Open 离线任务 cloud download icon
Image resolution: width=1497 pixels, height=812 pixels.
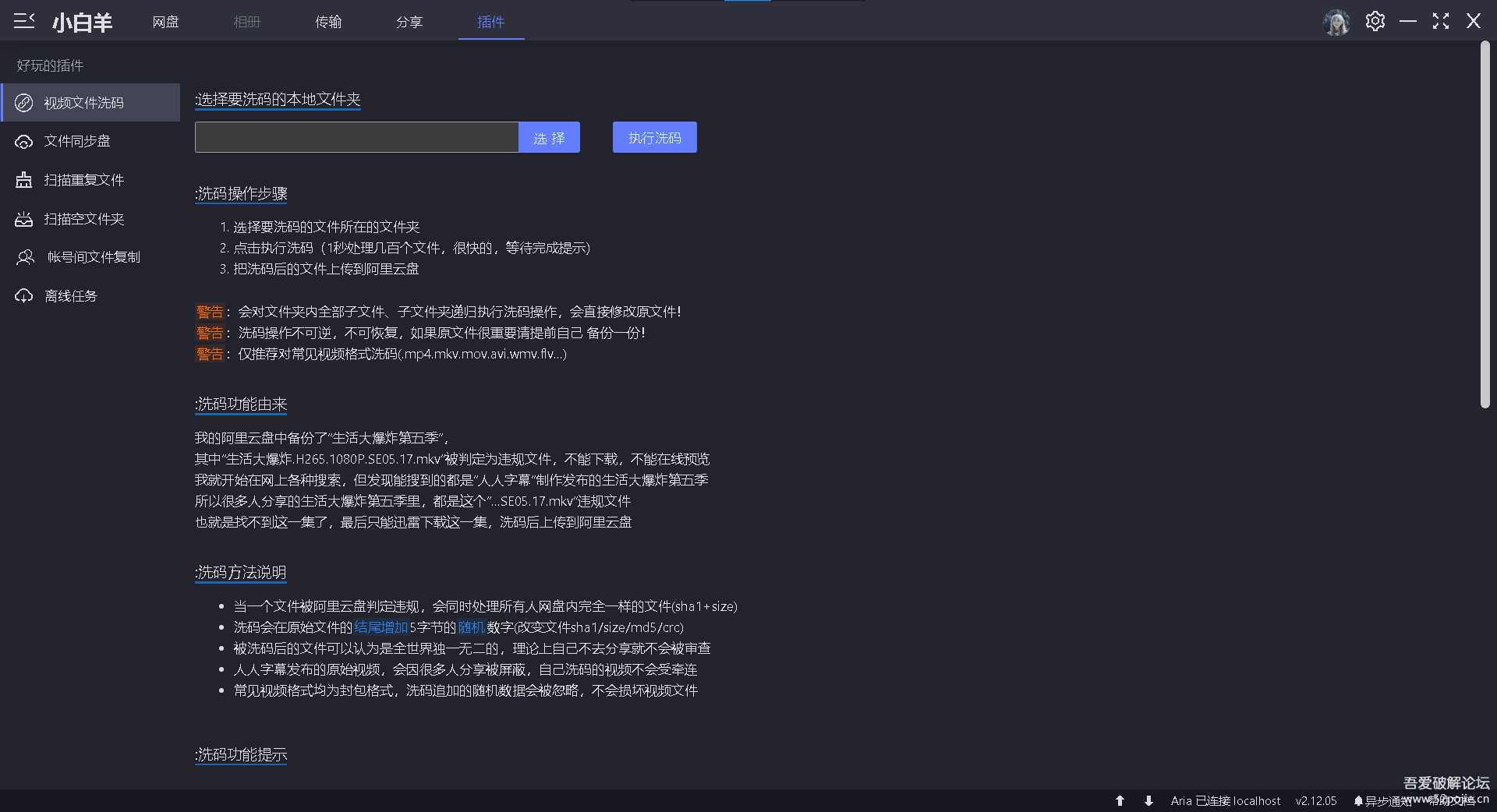tap(24, 296)
